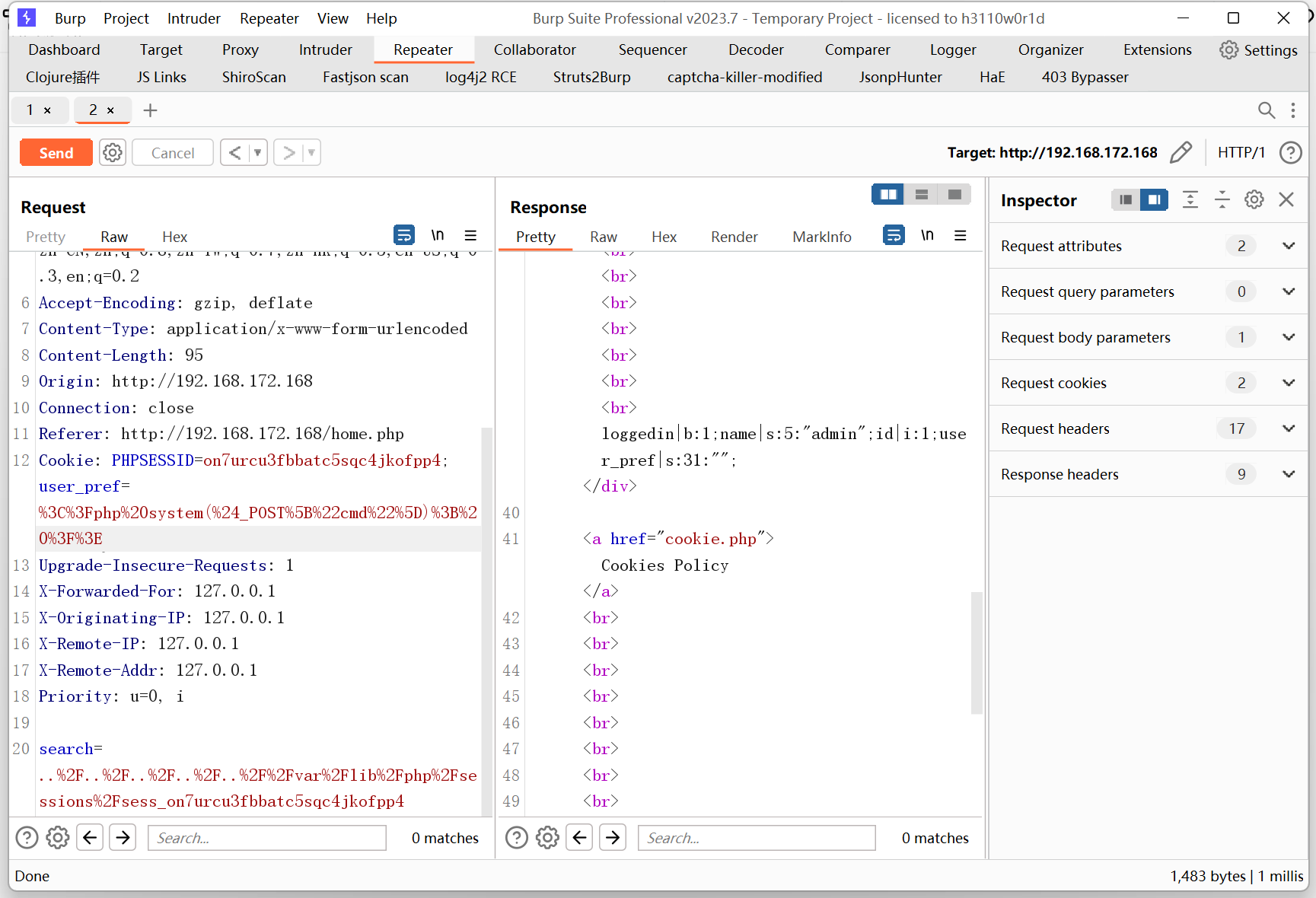The height and width of the screenshot is (898, 1316).
Task: Focus the Request search field
Action: tap(267, 838)
